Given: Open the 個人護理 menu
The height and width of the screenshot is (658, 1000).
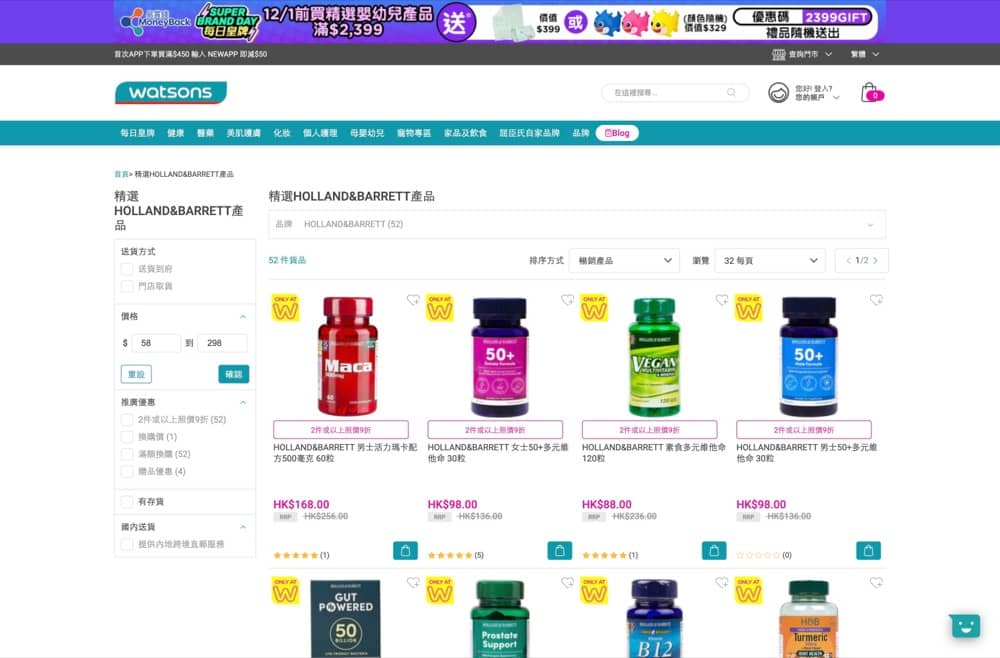Looking at the screenshot, I should tap(320, 133).
